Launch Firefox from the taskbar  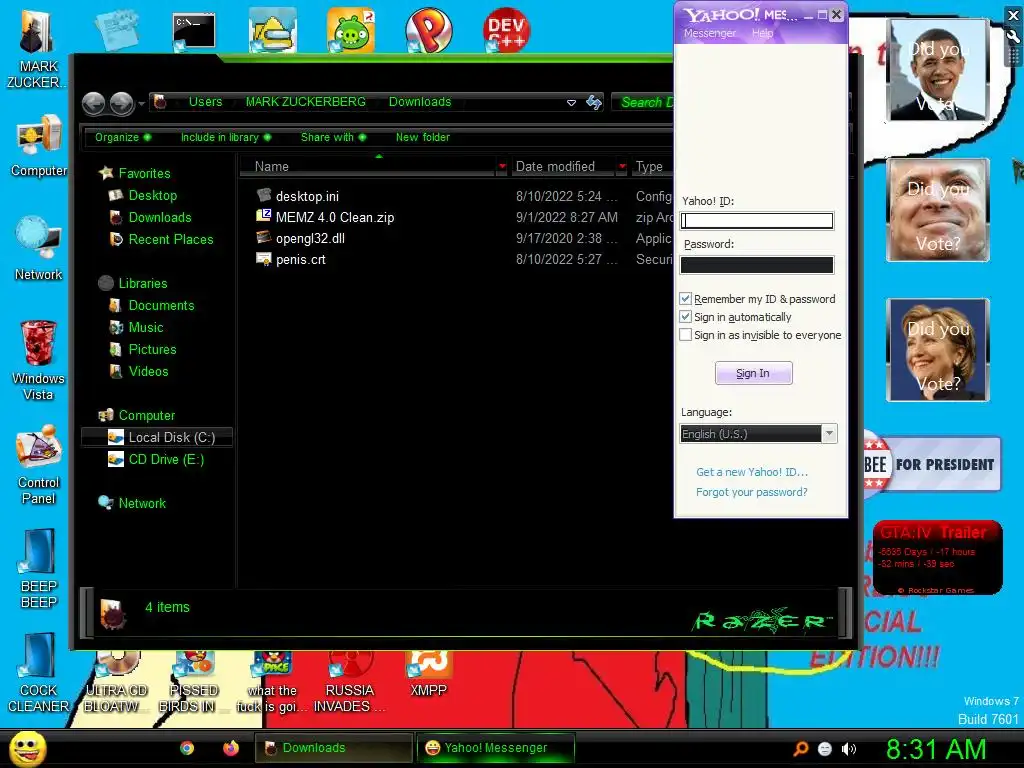tap(231, 748)
